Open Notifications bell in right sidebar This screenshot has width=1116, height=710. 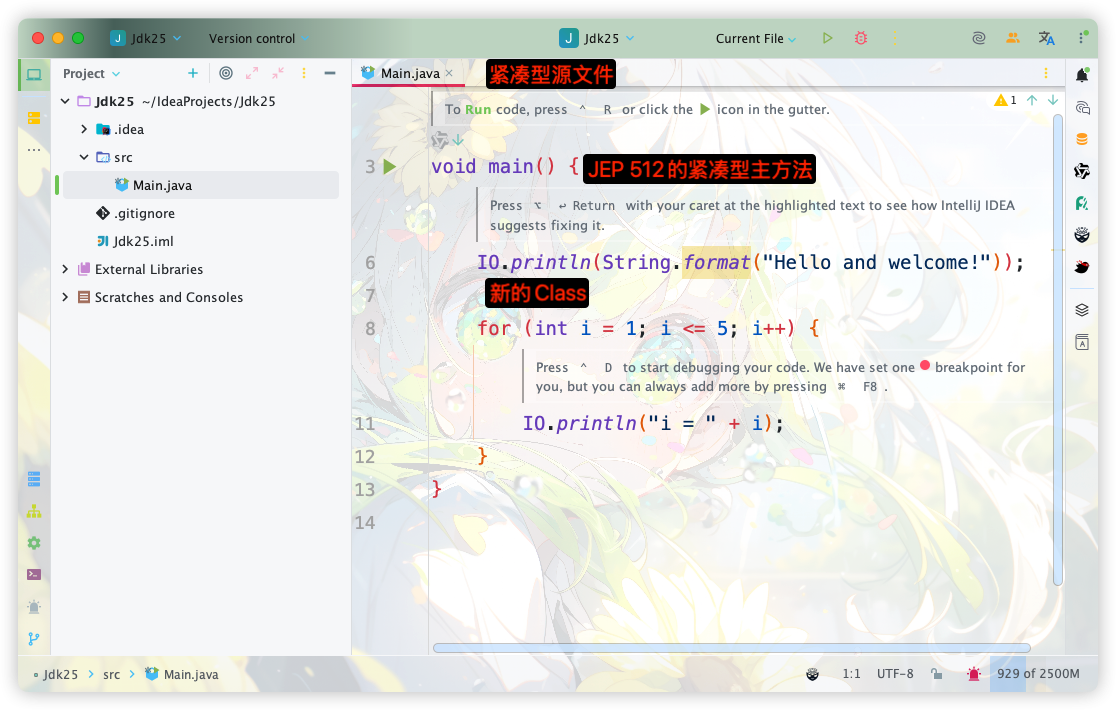tap(1082, 75)
